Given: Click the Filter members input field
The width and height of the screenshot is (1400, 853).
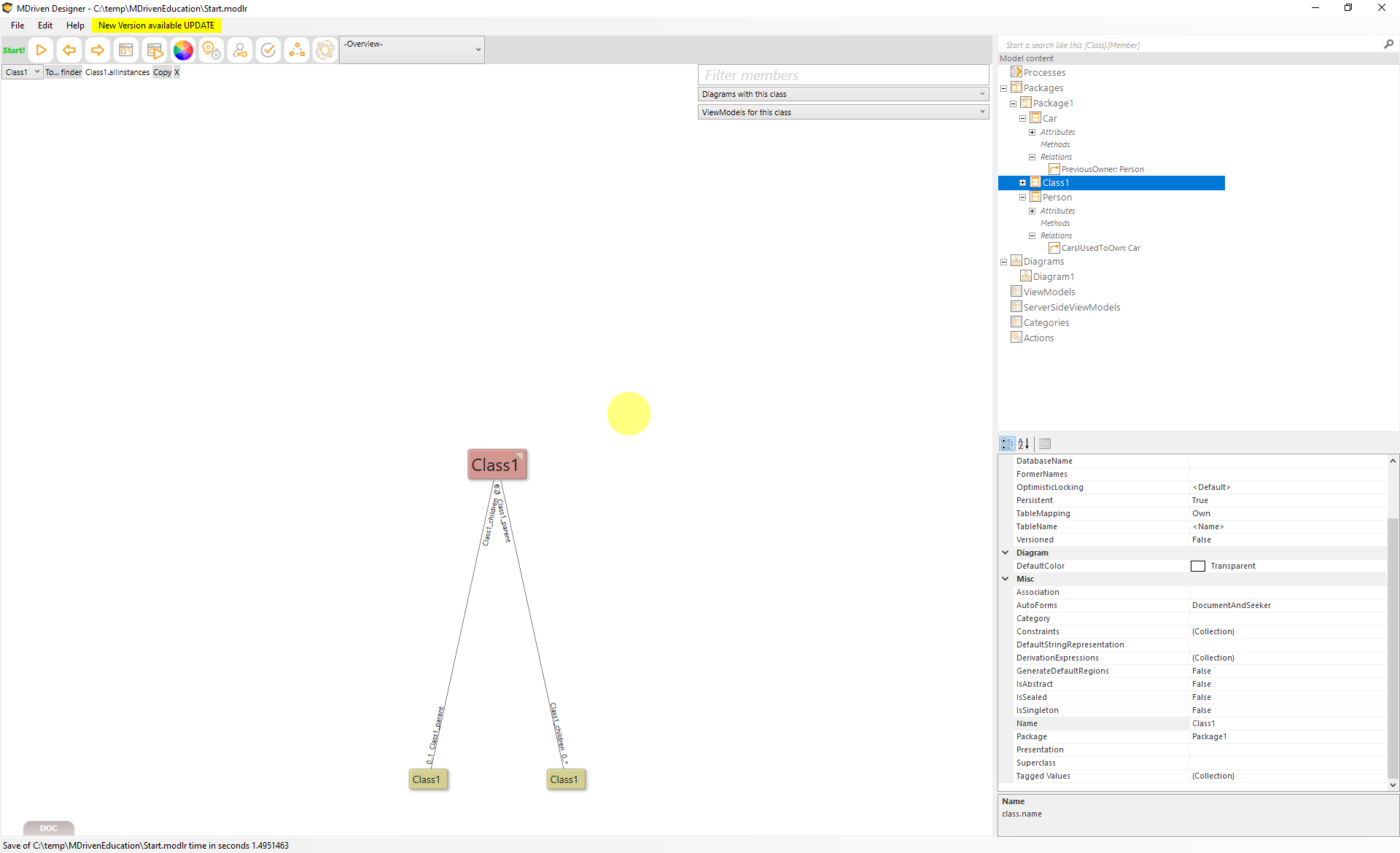Looking at the screenshot, I should pyautogui.click(x=843, y=75).
